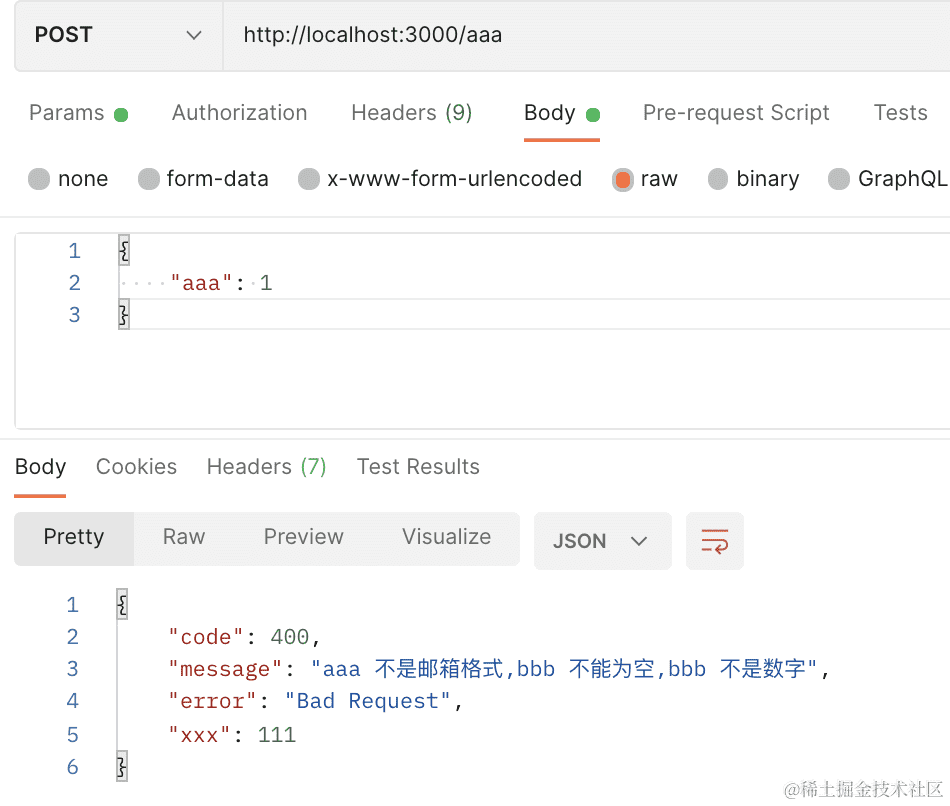This screenshot has height=806, width=950.
Task: Choose the binary body option
Action: coord(718,180)
